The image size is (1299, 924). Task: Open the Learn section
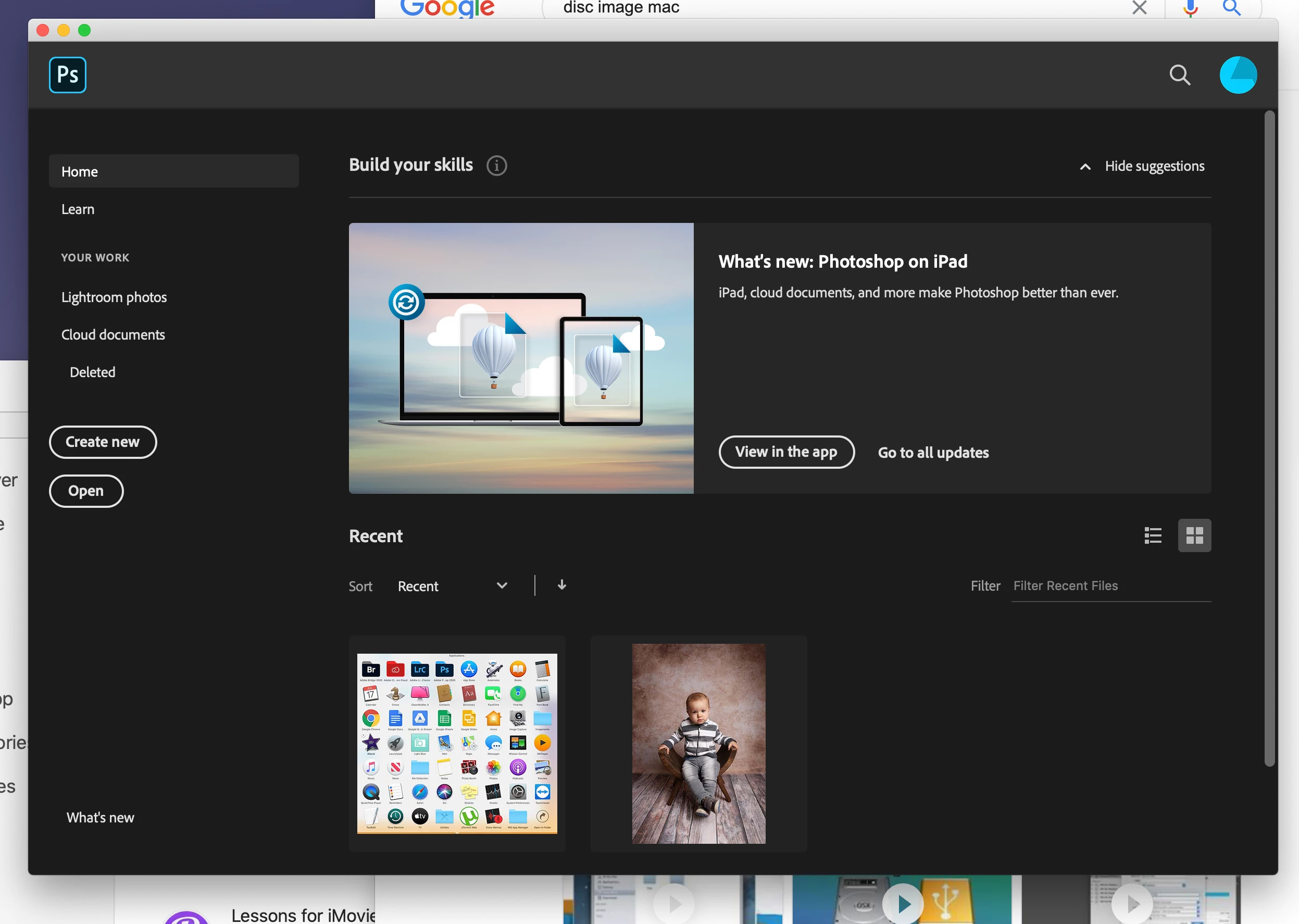(78, 209)
